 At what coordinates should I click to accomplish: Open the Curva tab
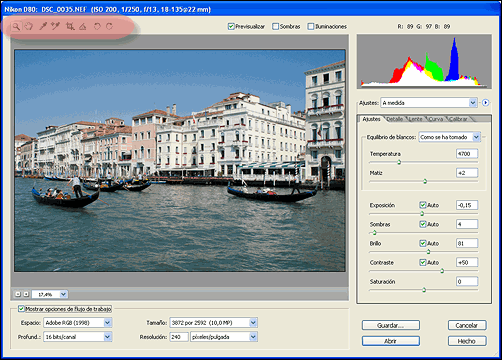pyautogui.click(x=436, y=119)
